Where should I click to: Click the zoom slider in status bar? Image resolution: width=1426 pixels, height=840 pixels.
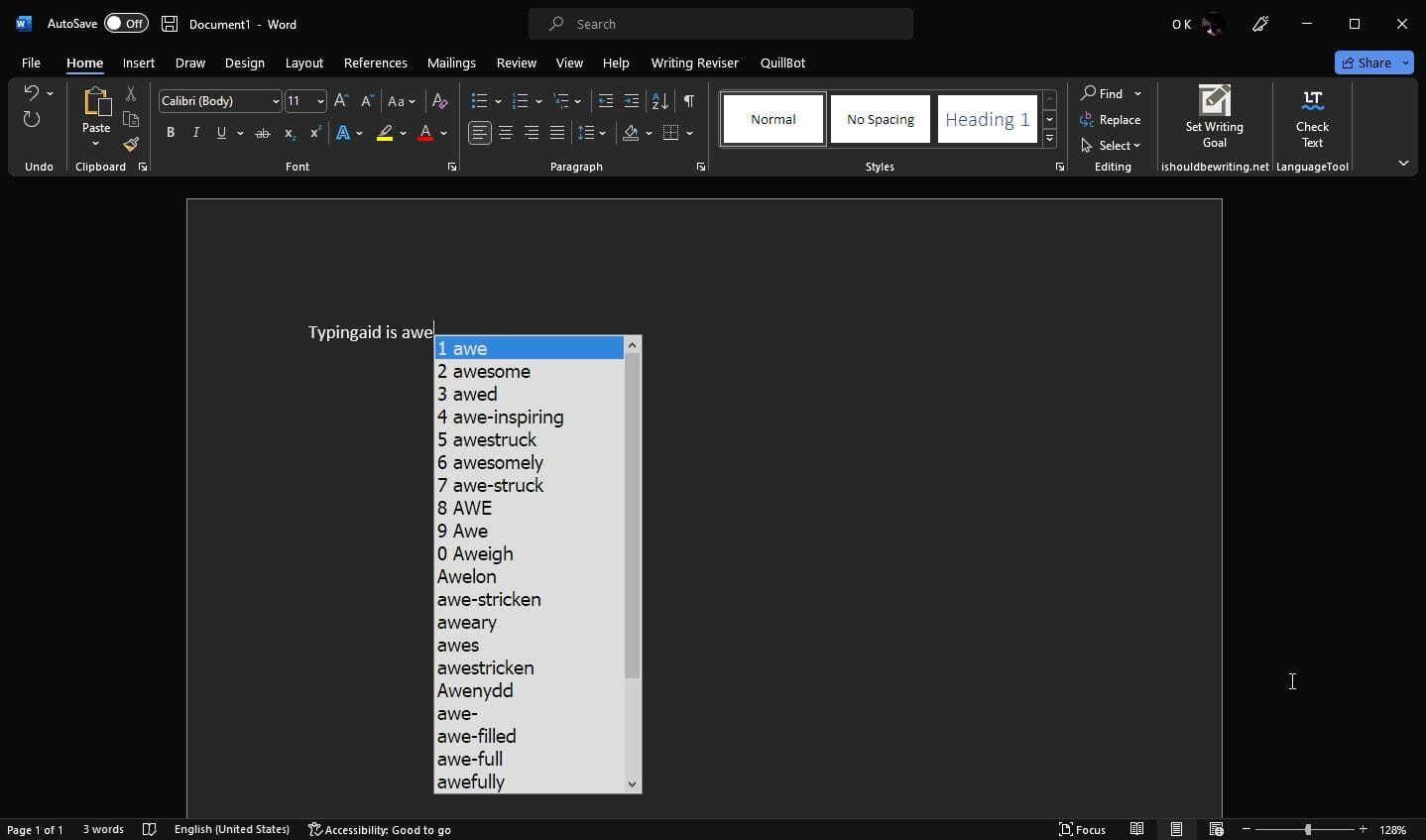click(1307, 829)
